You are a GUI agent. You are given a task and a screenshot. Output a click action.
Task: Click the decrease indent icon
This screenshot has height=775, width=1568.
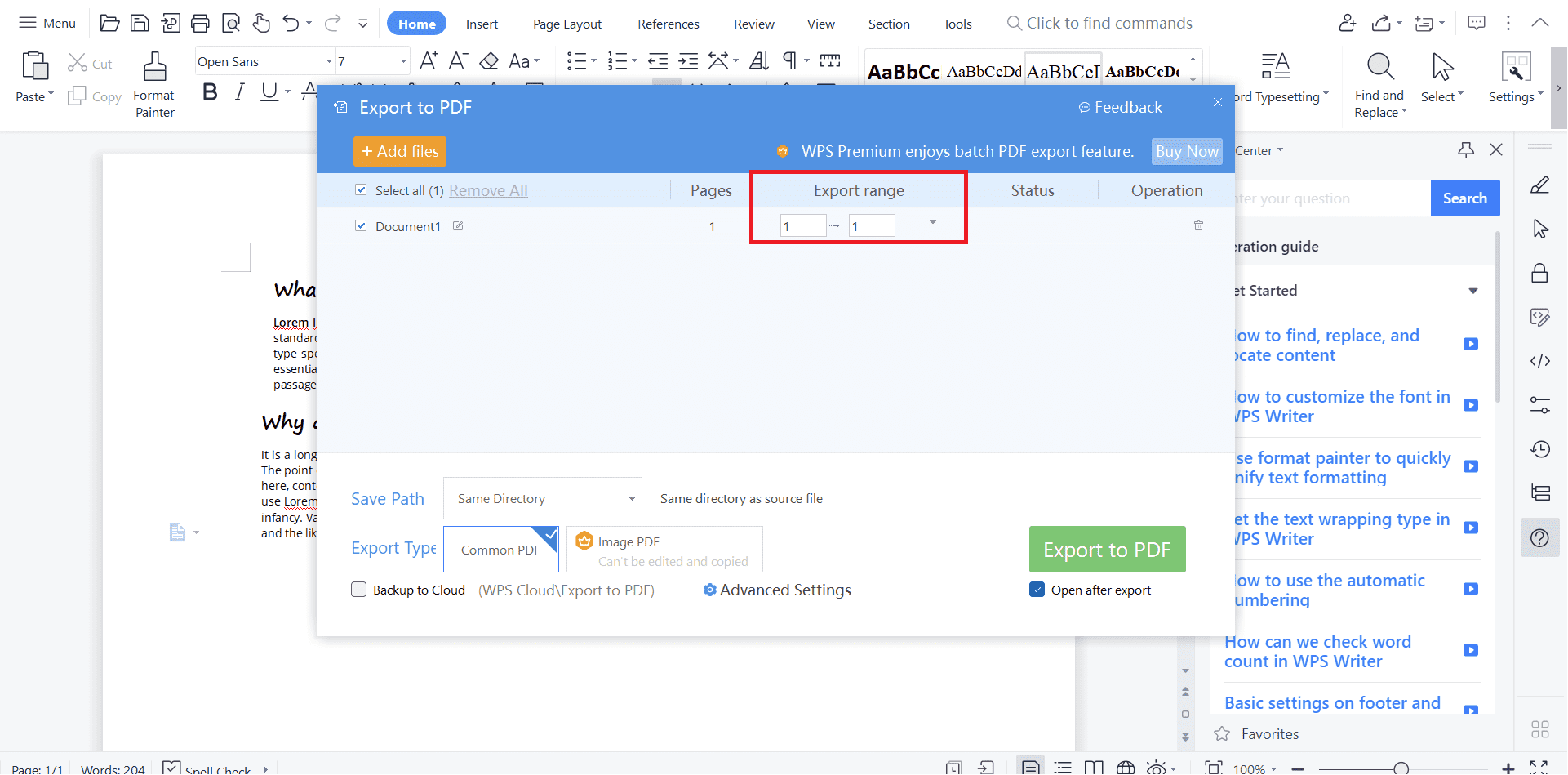658,60
